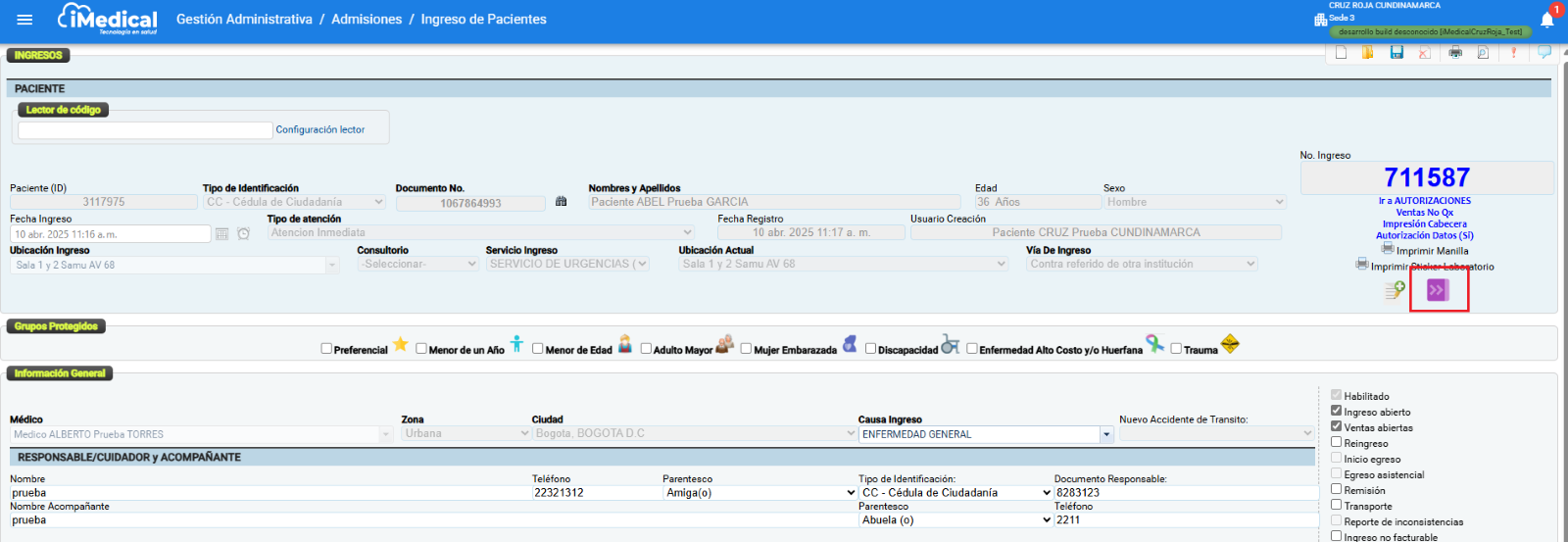1568x542 pixels.
Task: Click the note with green plus icon
Action: click(x=1395, y=290)
